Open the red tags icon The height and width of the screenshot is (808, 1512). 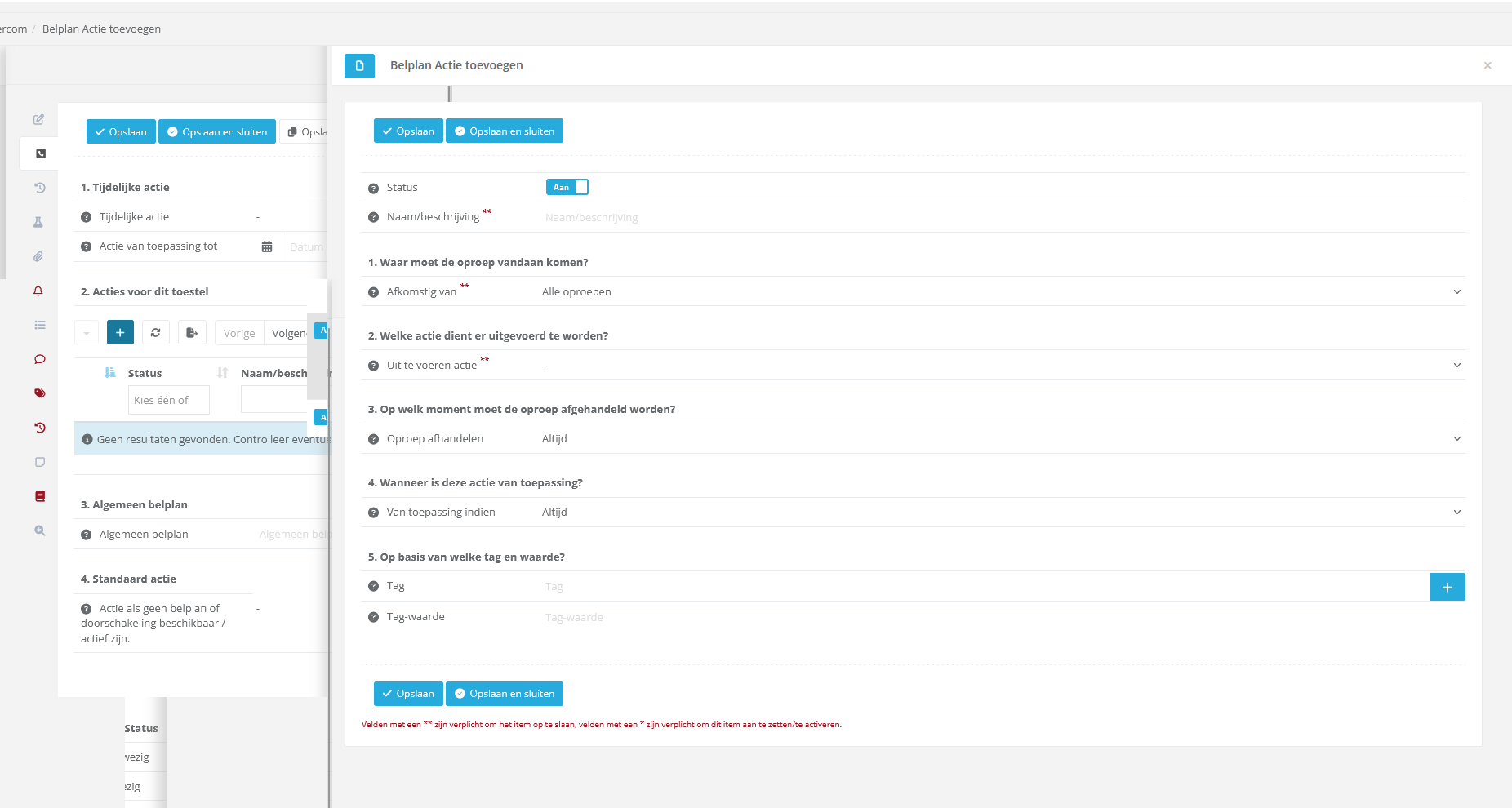pos(39,393)
